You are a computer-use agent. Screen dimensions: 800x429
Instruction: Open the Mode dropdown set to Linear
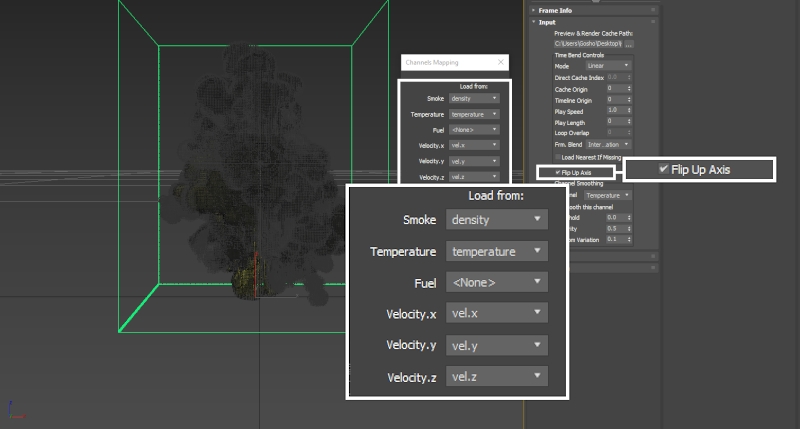(x=609, y=66)
